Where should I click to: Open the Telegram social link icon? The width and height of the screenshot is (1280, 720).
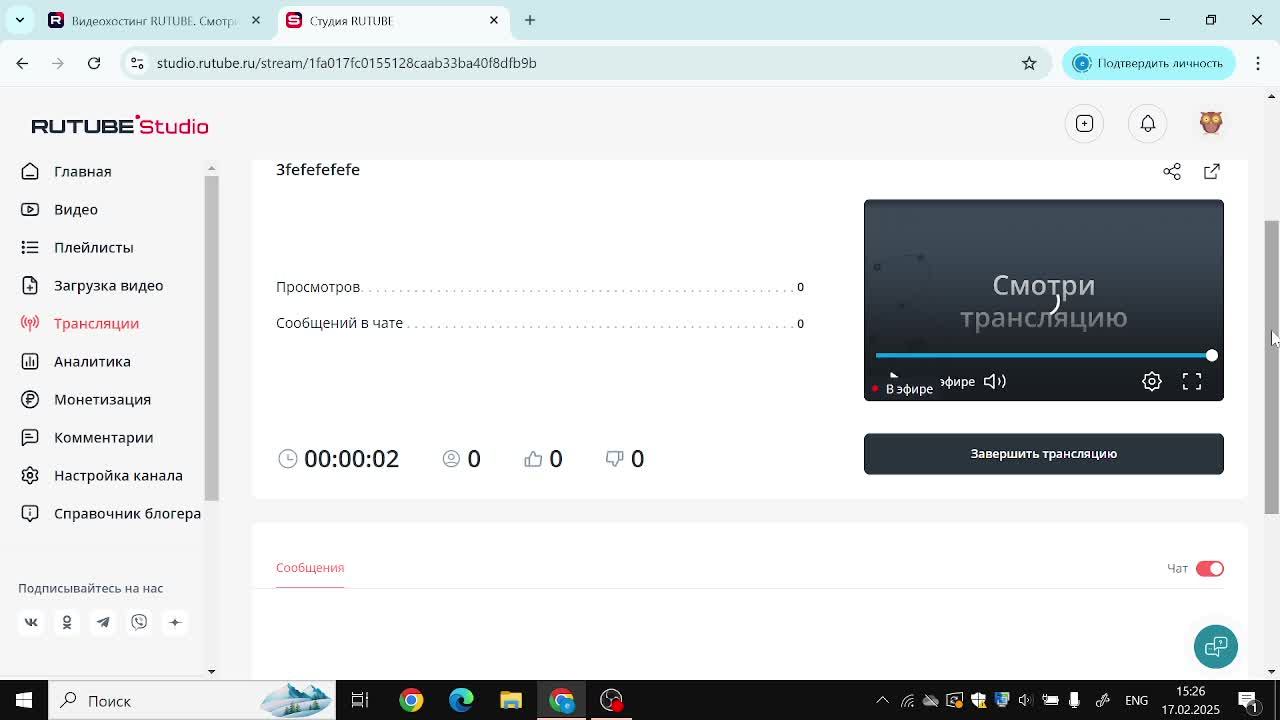click(x=103, y=622)
